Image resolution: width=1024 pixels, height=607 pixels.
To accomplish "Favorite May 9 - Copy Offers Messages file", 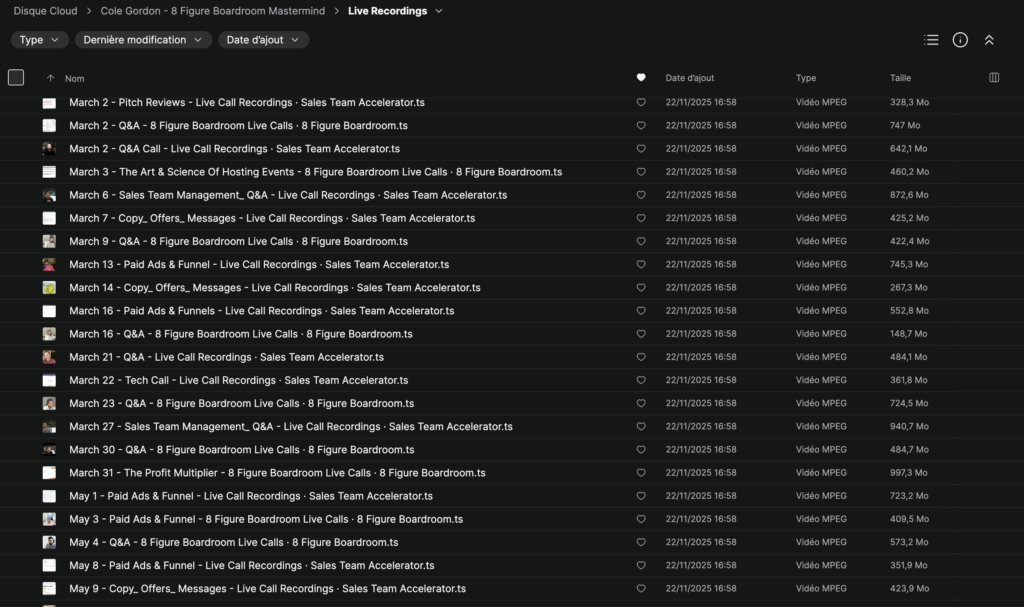I will click(641, 588).
